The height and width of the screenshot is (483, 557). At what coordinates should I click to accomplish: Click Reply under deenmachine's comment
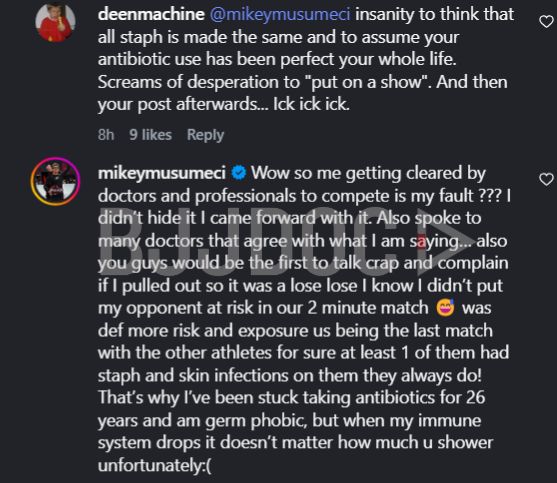(205, 135)
